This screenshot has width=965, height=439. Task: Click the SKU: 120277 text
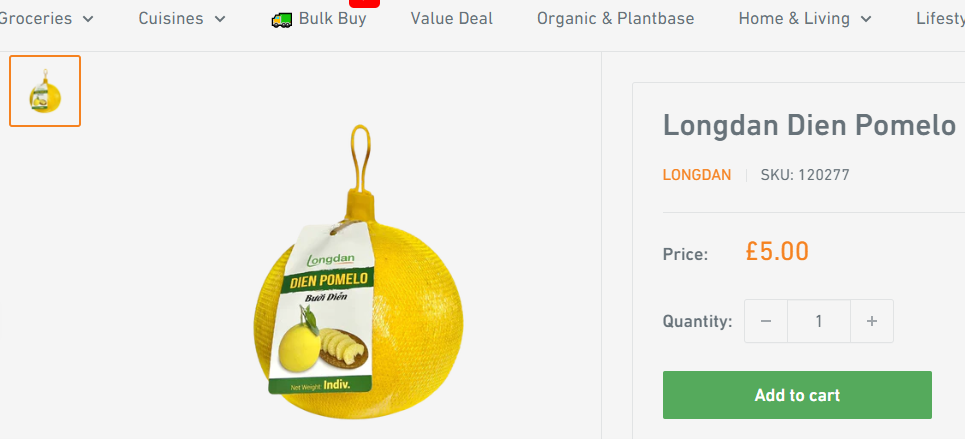pos(805,175)
